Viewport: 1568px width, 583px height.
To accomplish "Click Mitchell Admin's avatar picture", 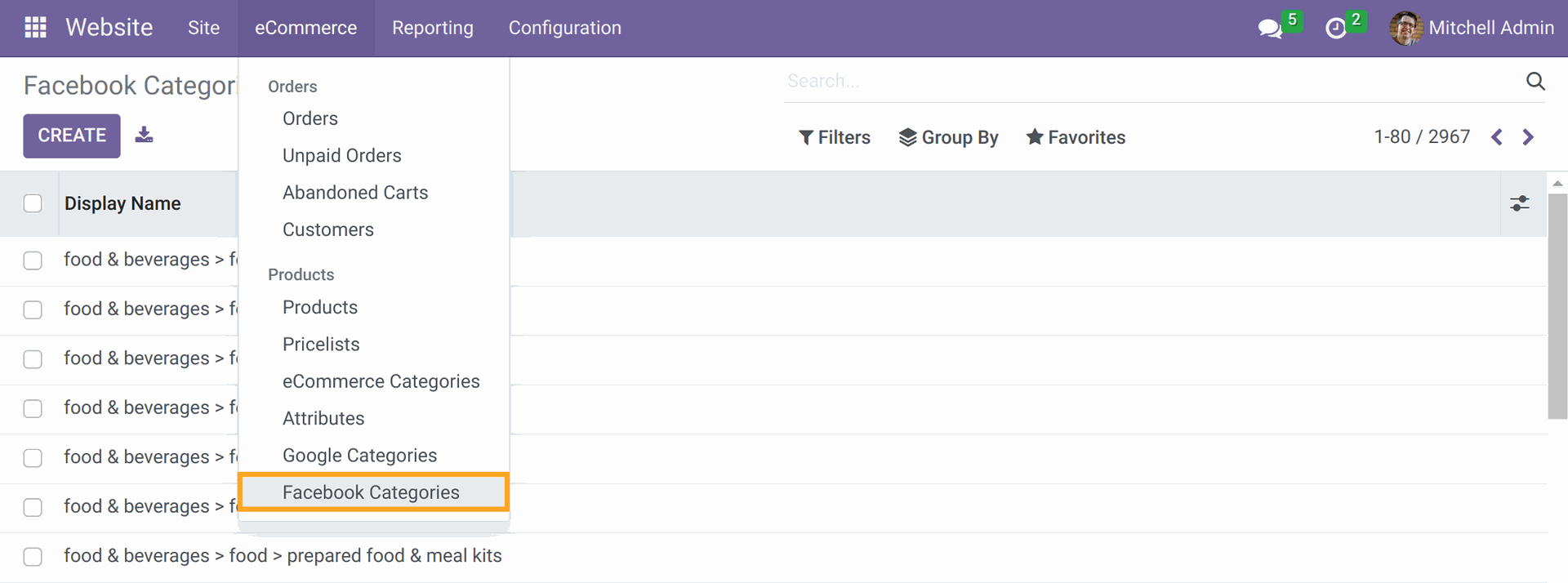I will (1405, 28).
